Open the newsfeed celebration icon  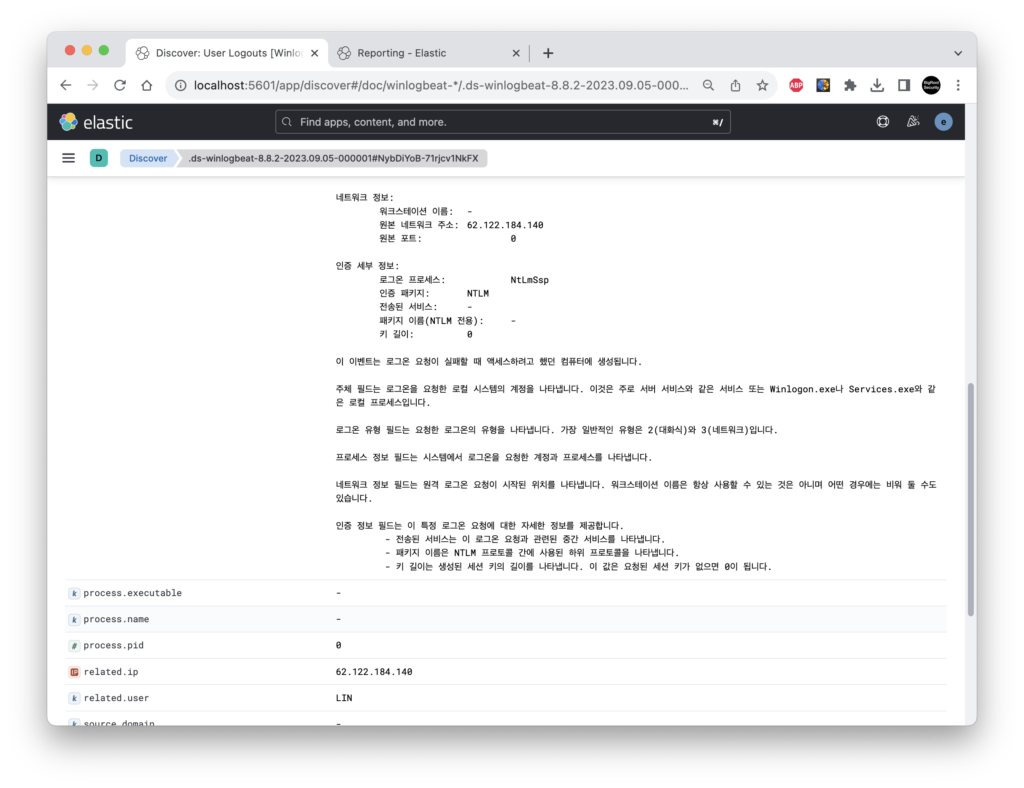coord(912,122)
